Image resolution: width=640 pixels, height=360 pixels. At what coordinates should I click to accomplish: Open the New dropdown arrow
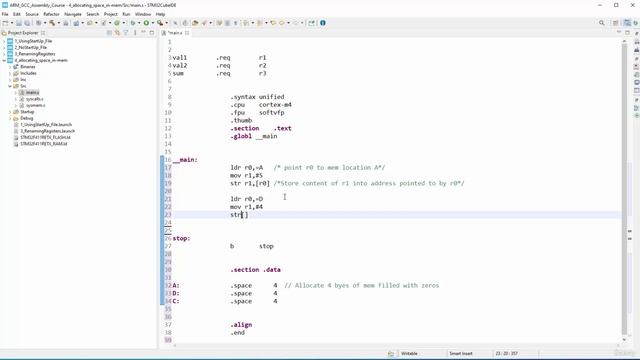(x=11, y=23)
